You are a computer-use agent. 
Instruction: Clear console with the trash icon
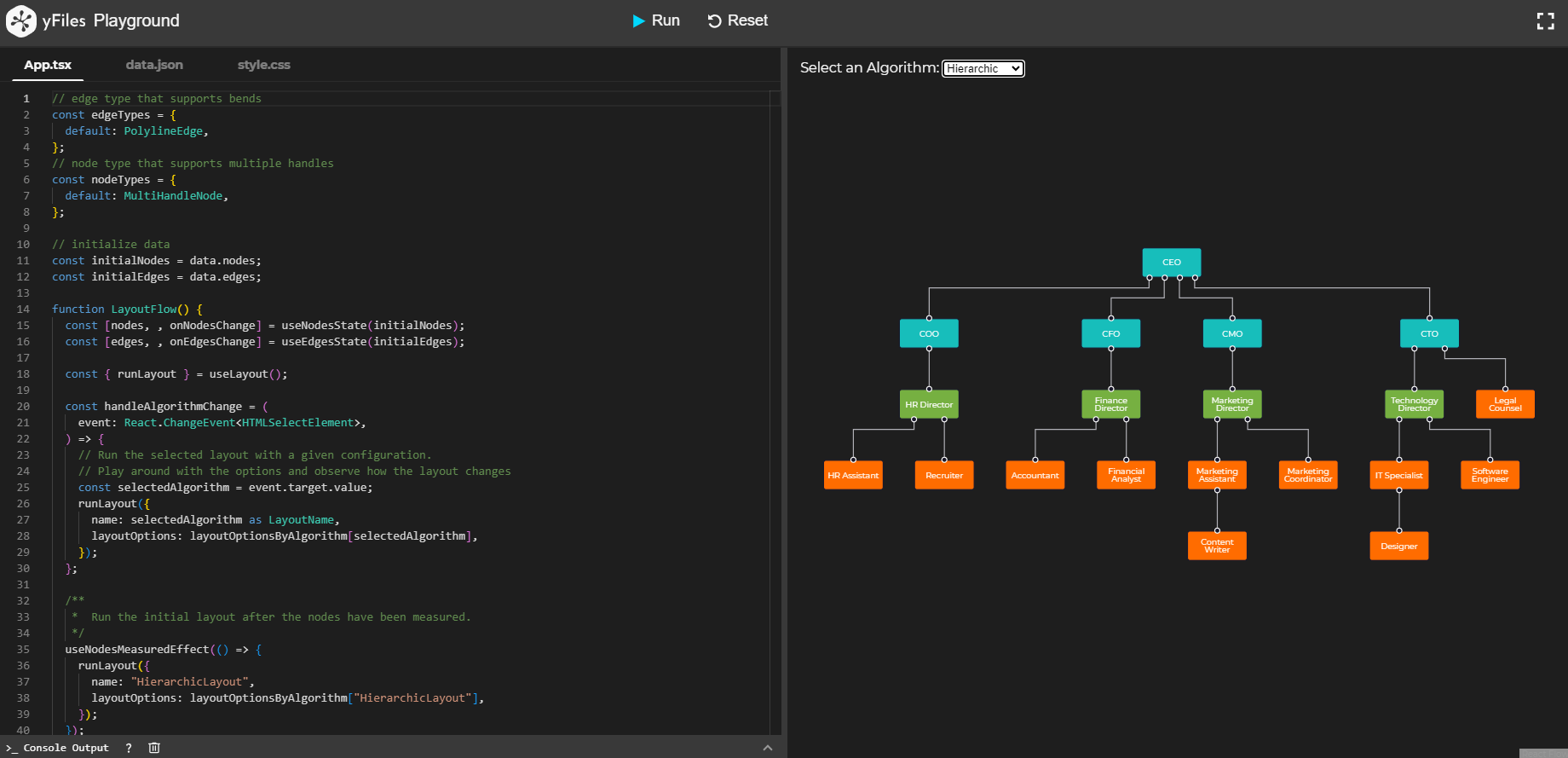click(x=154, y=748)
